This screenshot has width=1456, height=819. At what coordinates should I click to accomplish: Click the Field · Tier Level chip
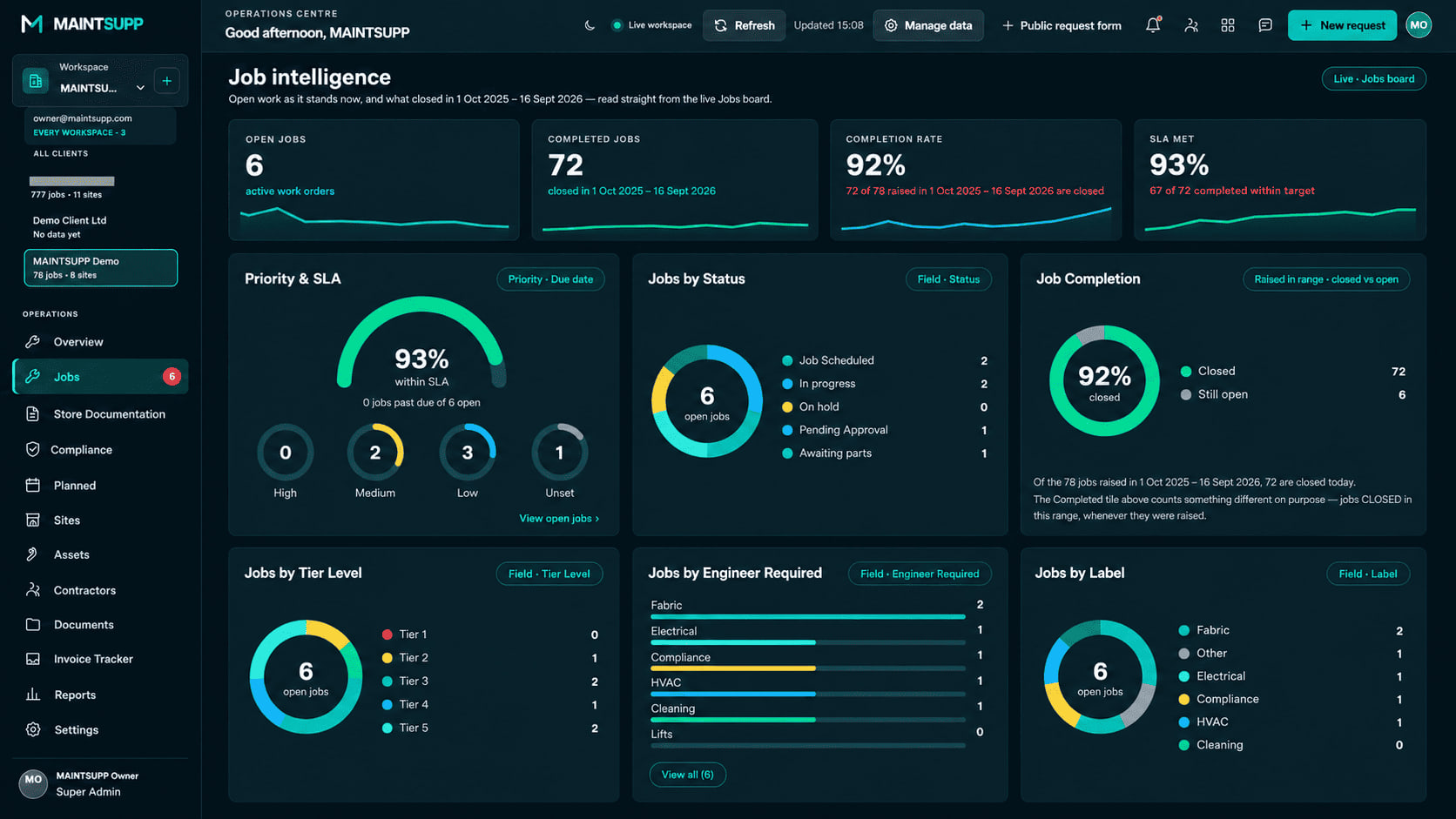pyautogui.click(x=549, y=574)
